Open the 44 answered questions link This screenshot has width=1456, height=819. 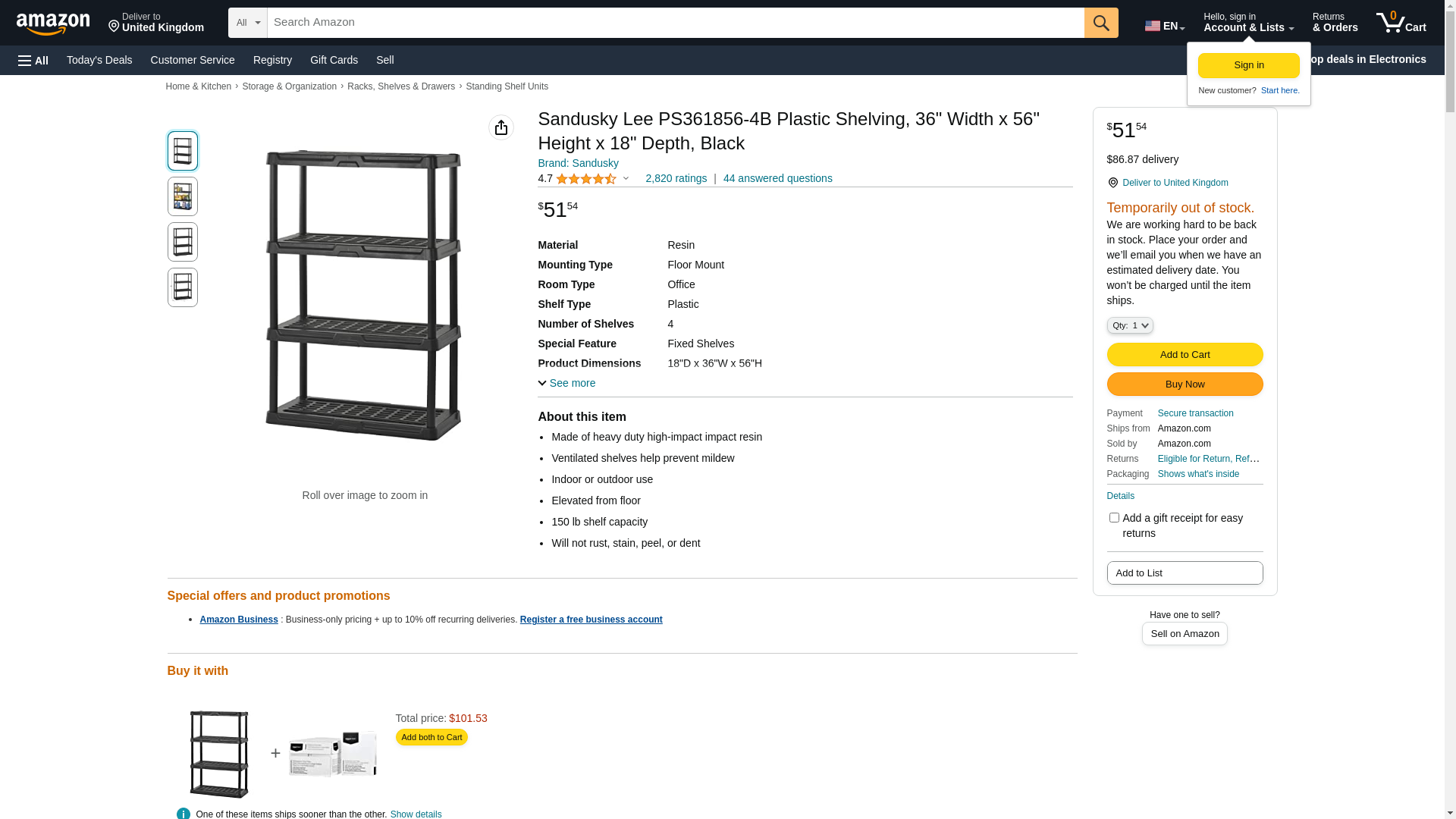coord(777,178)
